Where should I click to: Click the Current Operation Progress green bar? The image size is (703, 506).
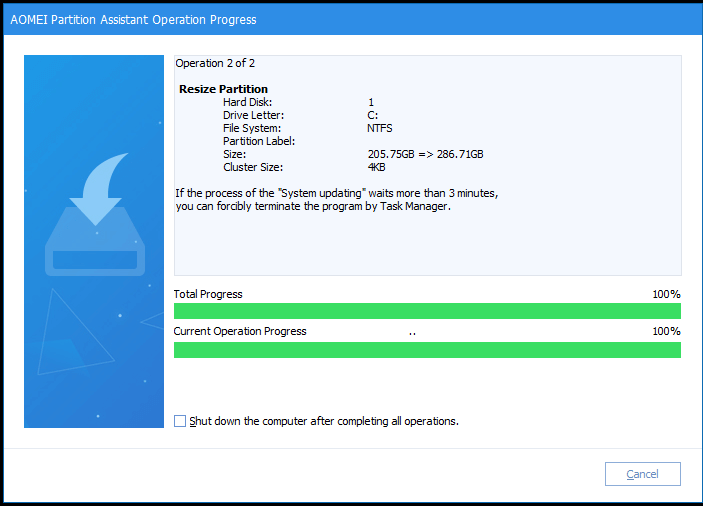[x=427, y=350]
